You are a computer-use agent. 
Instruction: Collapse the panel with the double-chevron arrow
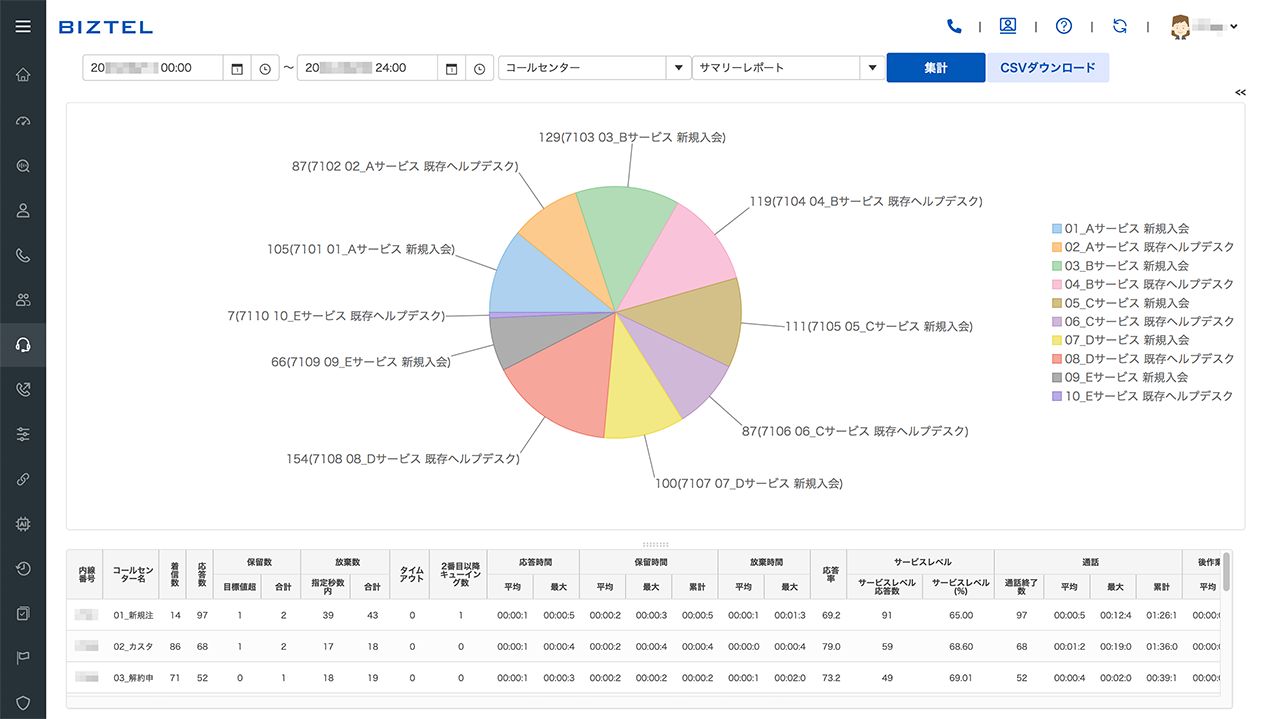tap(1240, 92)
